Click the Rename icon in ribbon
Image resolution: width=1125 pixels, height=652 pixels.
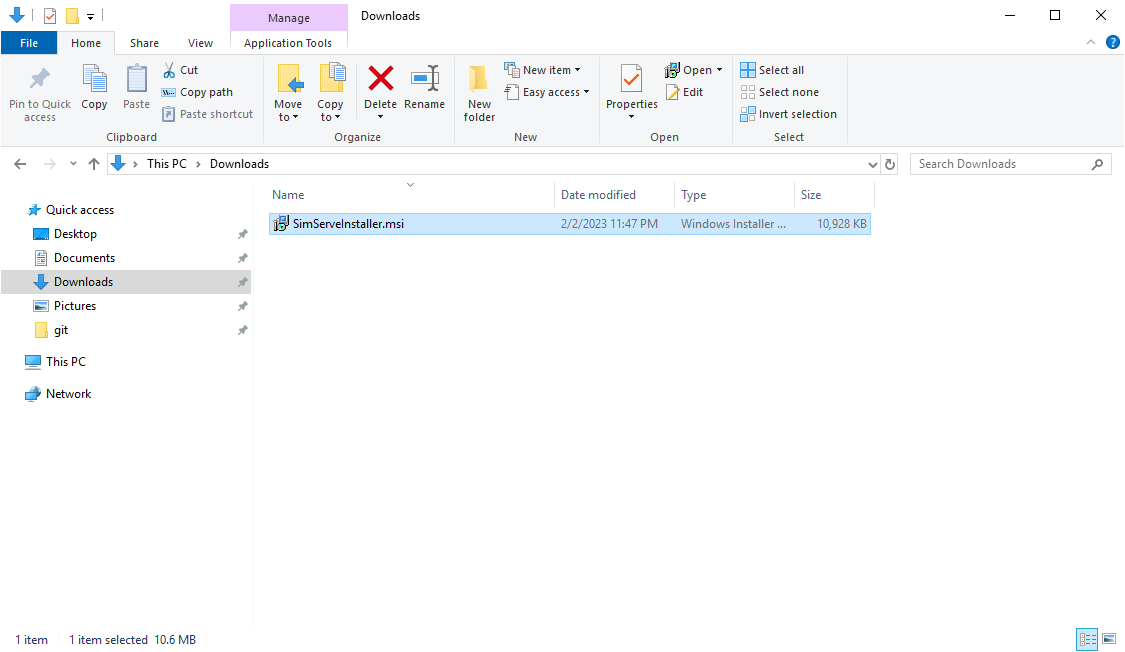424,79
